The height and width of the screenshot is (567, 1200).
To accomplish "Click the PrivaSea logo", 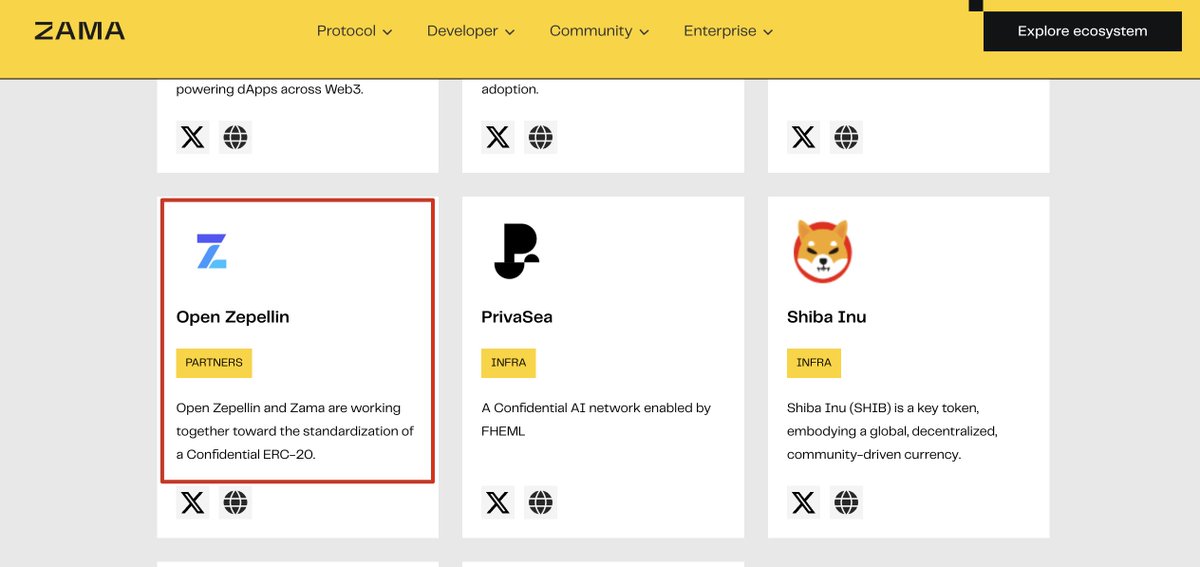I will pyautogui.click(x=516, y=251).
